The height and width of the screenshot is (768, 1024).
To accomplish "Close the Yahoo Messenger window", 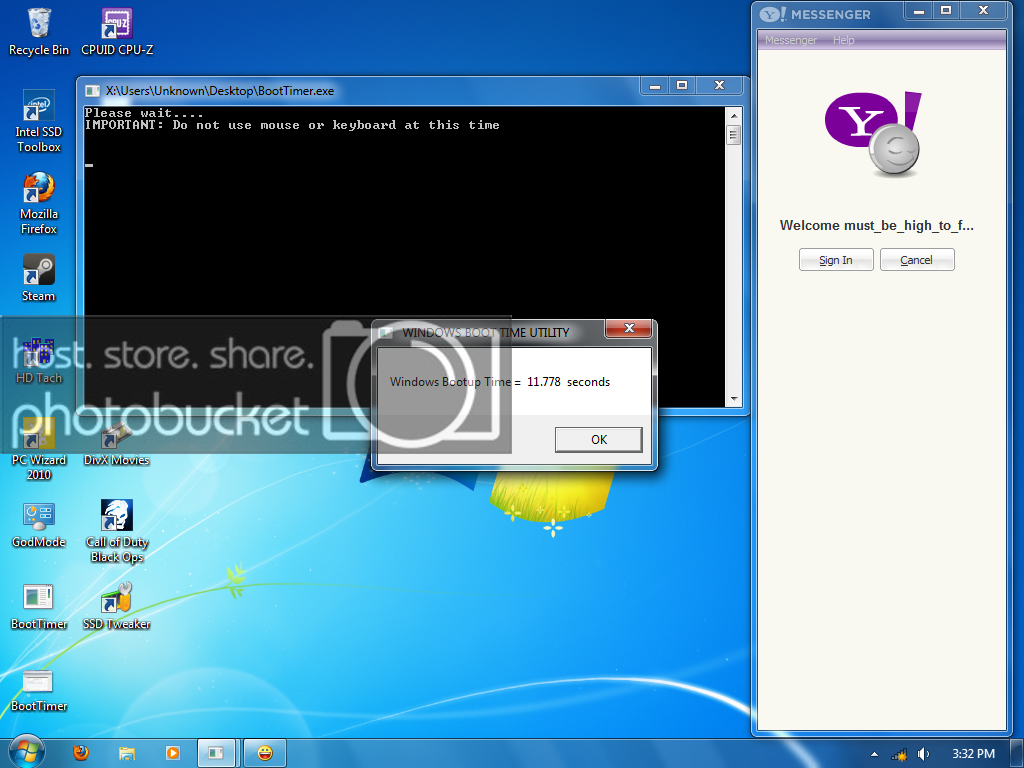I will click(x=983, y=11).
